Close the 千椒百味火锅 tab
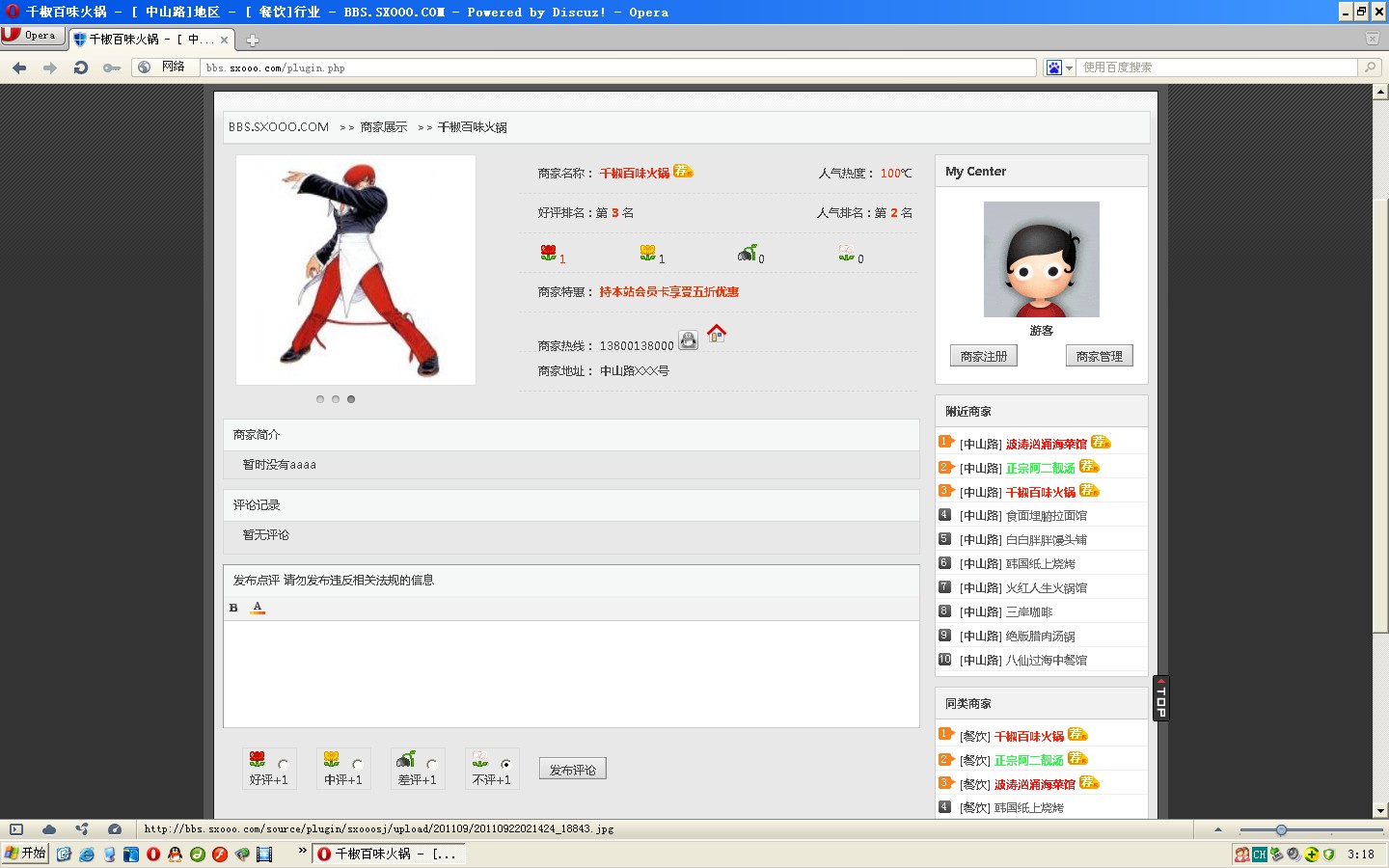 (225, 40)
